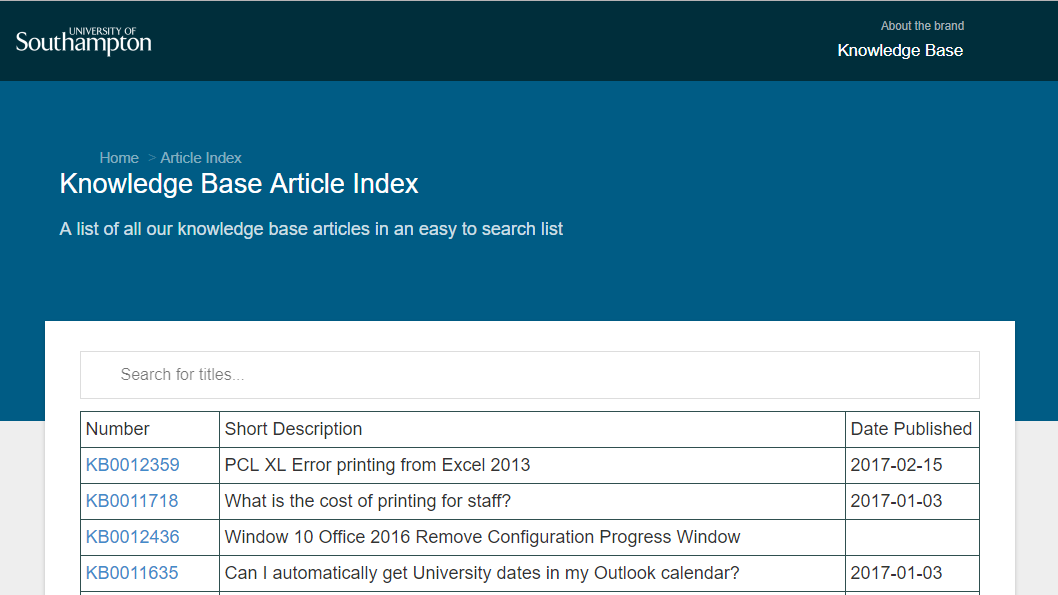Click the Number column header

(118, 429)
